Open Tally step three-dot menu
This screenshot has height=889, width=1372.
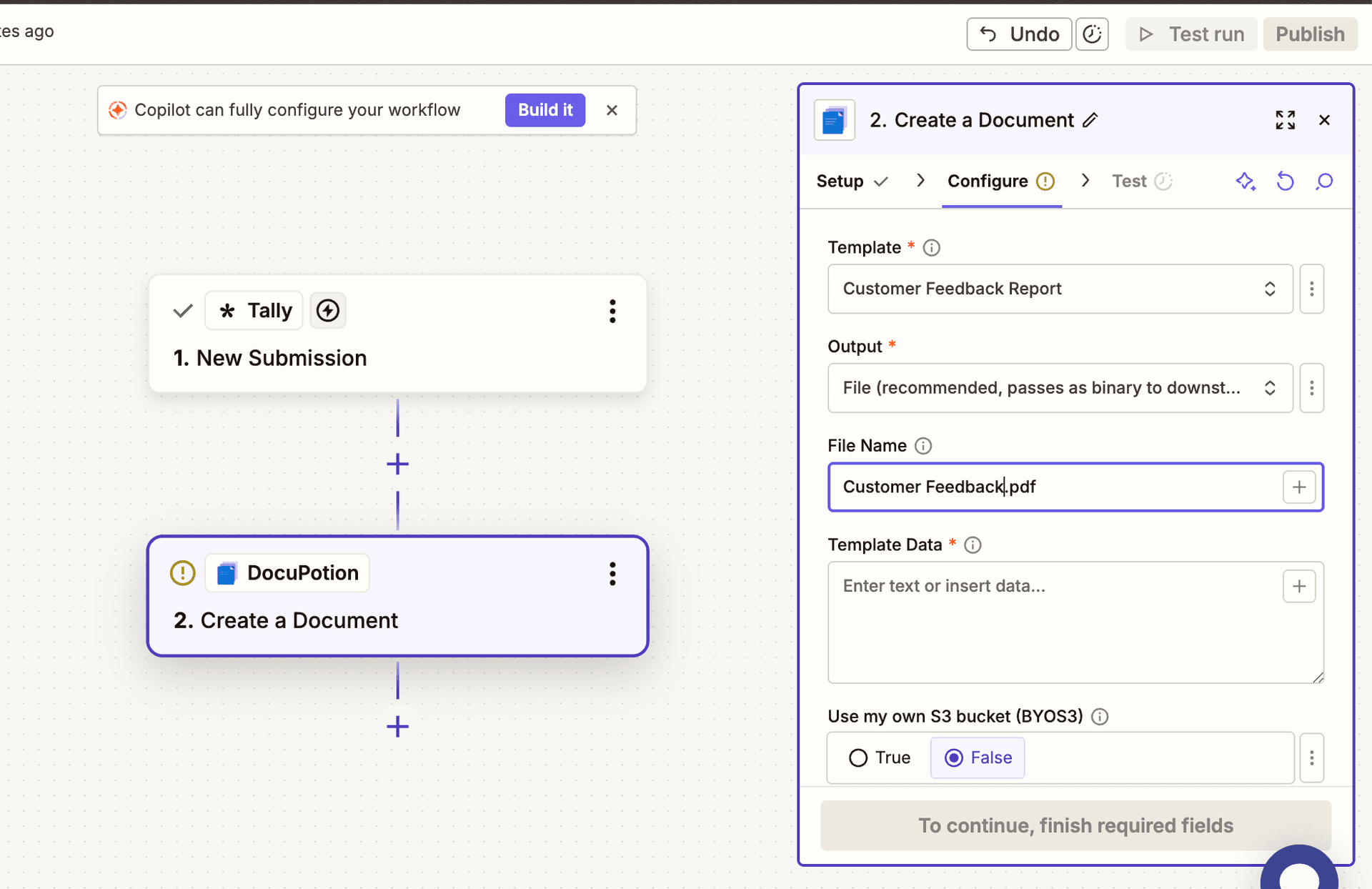(x=612, y=311)
